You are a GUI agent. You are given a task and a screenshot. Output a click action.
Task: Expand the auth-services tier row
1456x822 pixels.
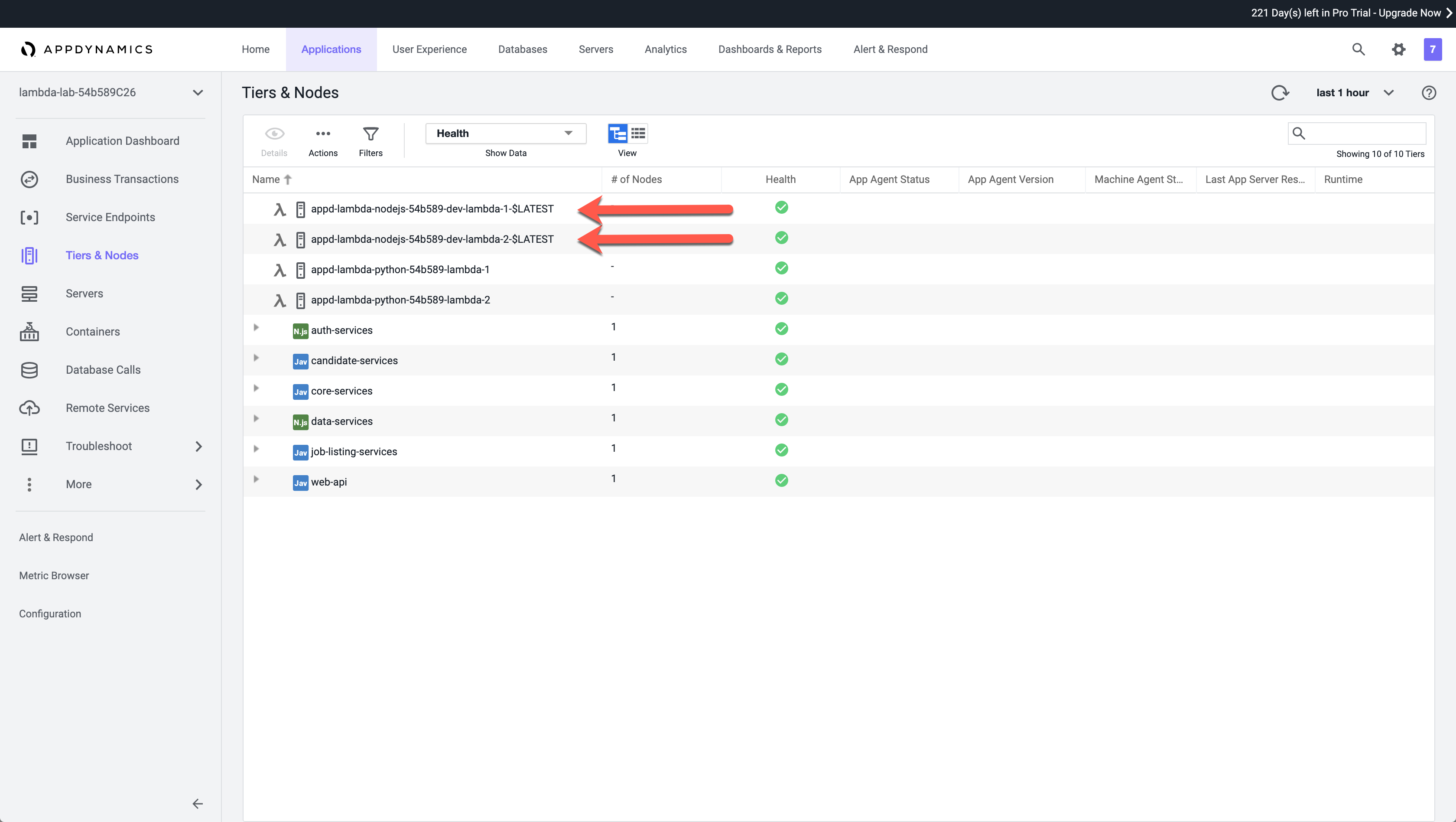point(256,327)
